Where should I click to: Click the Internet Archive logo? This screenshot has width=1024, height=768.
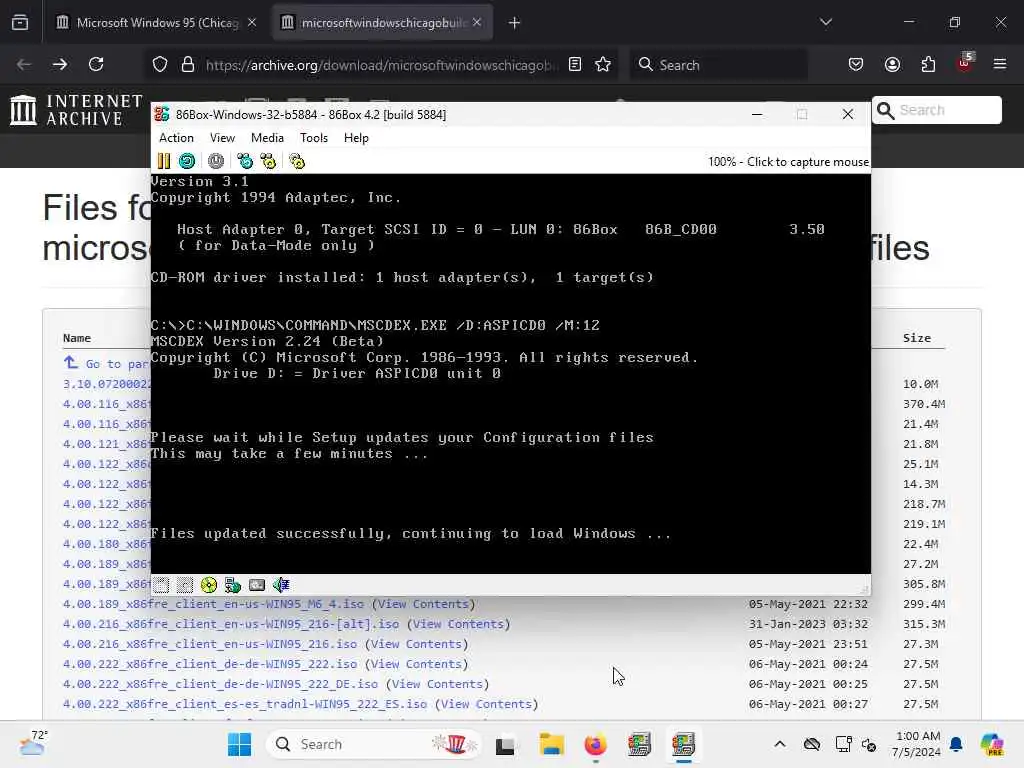(76, 110)
